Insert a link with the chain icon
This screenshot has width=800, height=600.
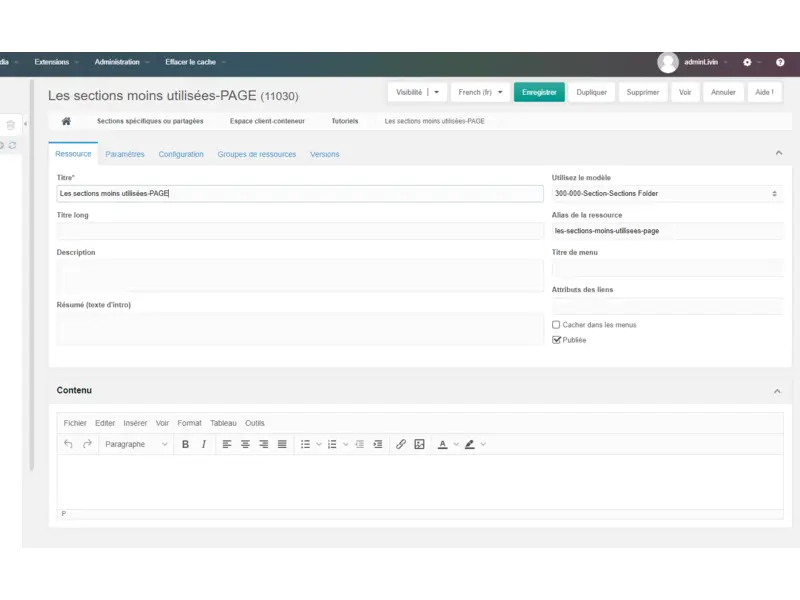pos(400,444)
